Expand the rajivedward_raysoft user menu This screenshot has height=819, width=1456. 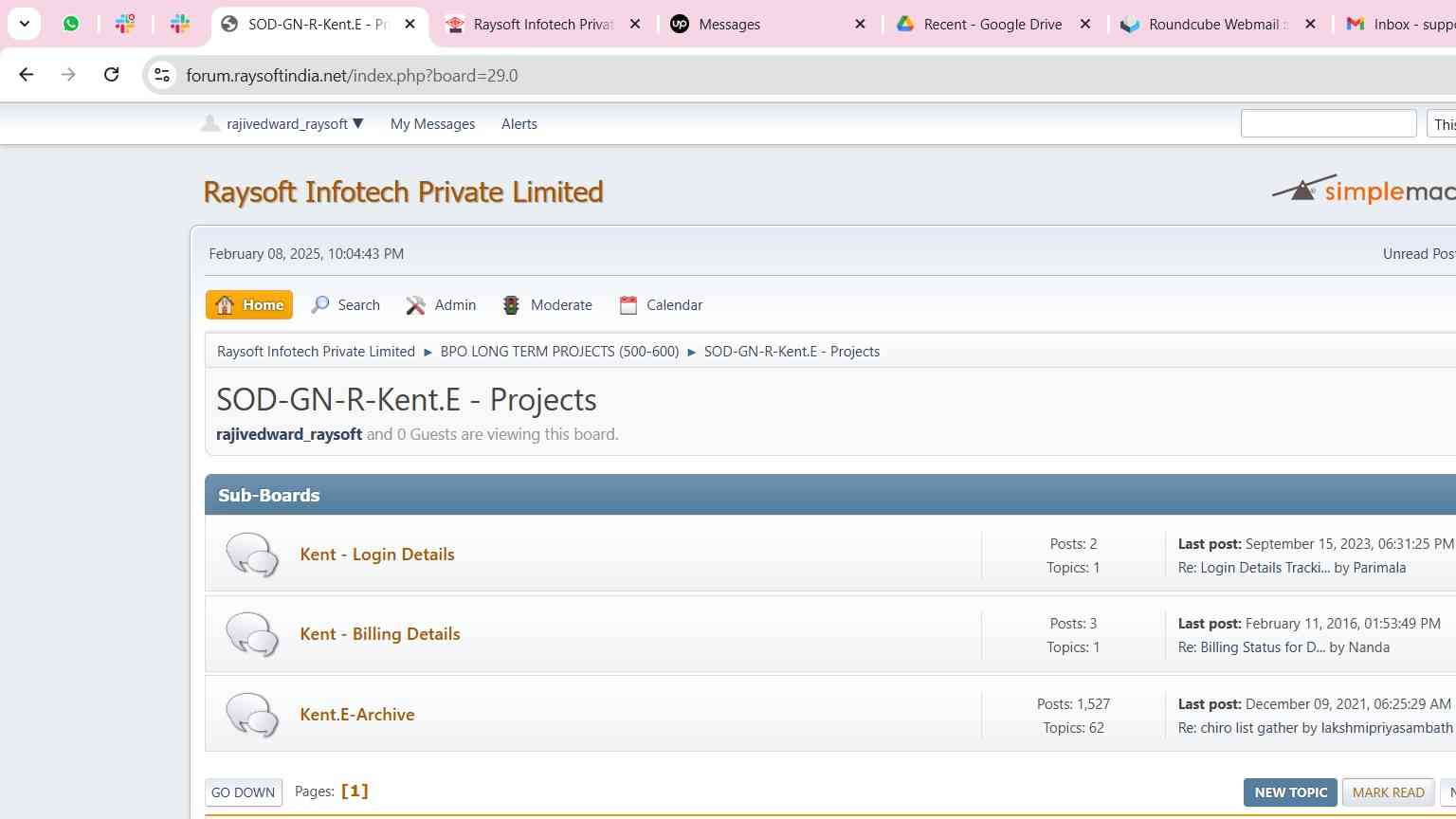pyautogui.click(x=295, y=123)
